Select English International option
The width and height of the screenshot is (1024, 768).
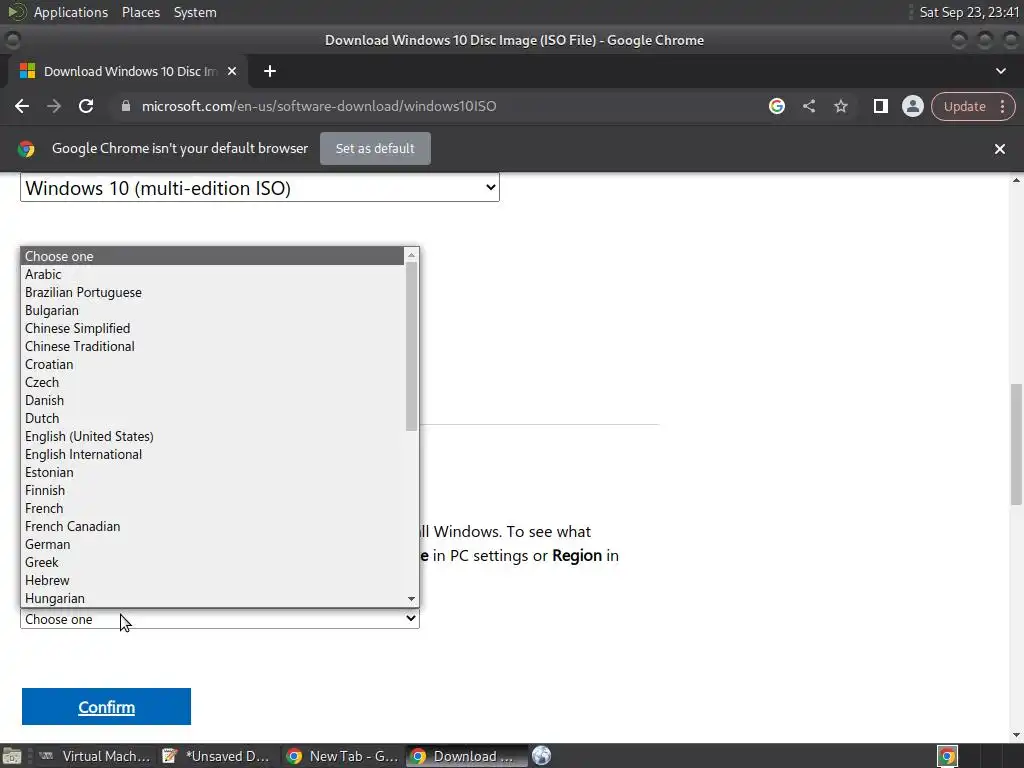pyautogui.click(x=213, y=455)
